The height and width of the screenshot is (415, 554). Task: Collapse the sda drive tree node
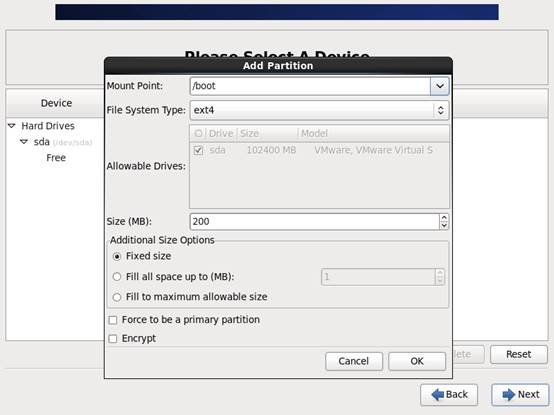click(24, 142)
